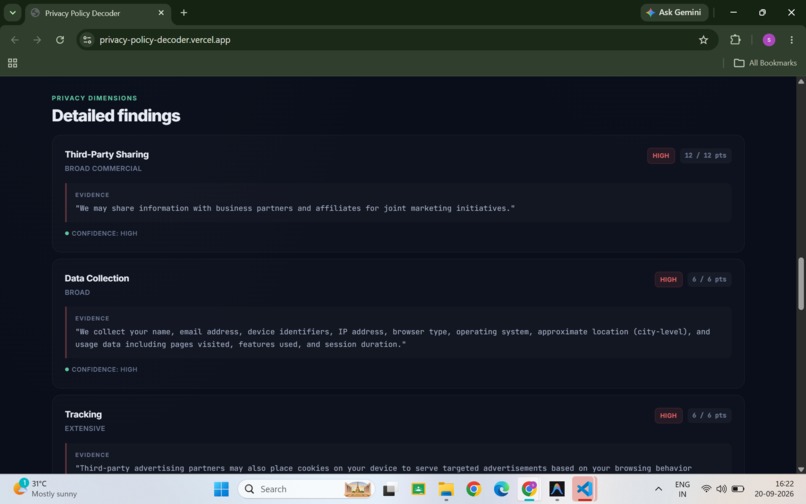806x504 pixels.
Task: Click the Data Collection heading
Action: pyautogui.click(x=97, y=278)
